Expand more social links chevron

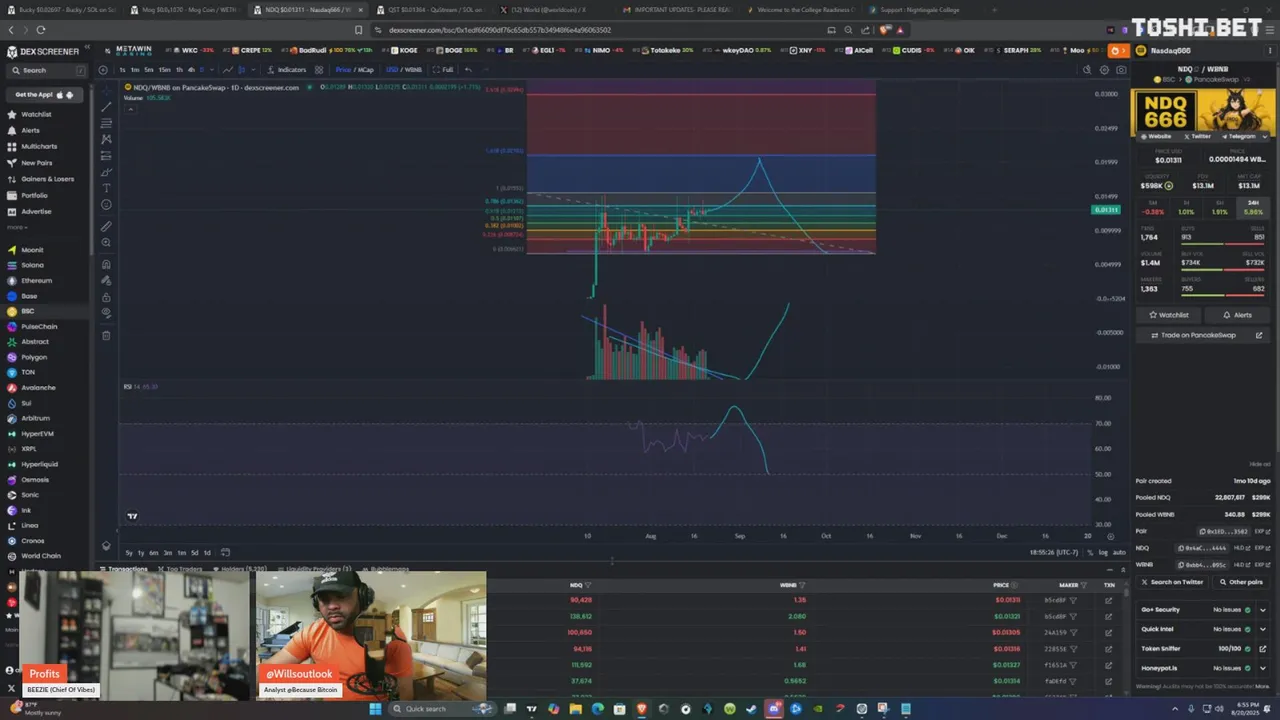point(1264,136)
